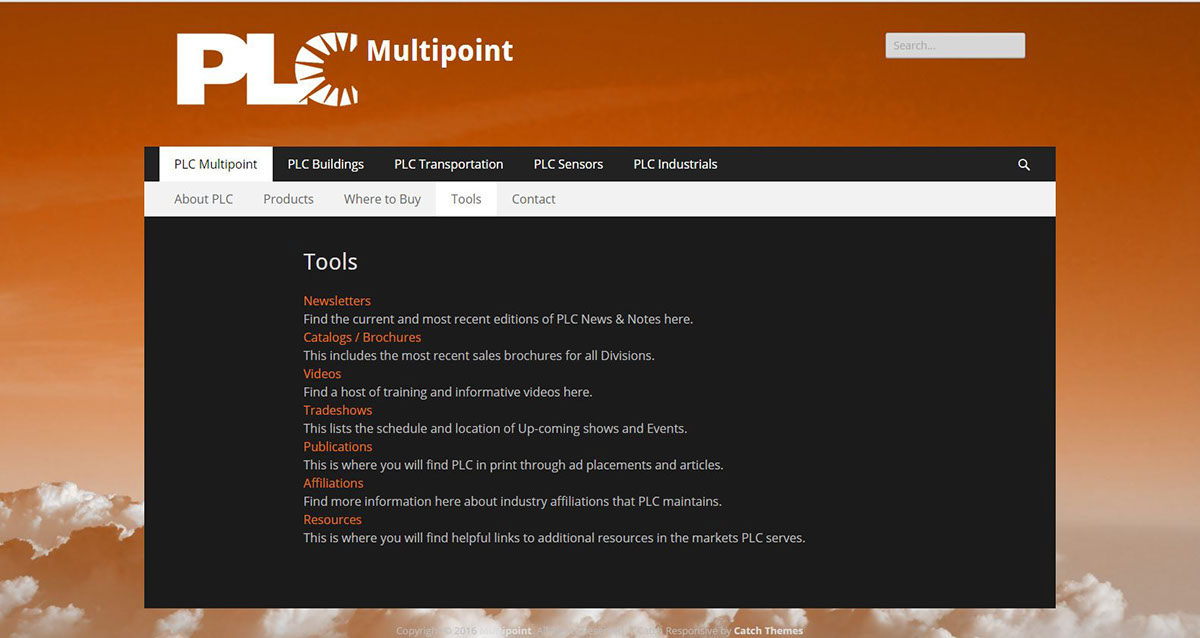Open the Where to Buy submenu item
This screenshot has height=638, width=1200.
[382, 199]
